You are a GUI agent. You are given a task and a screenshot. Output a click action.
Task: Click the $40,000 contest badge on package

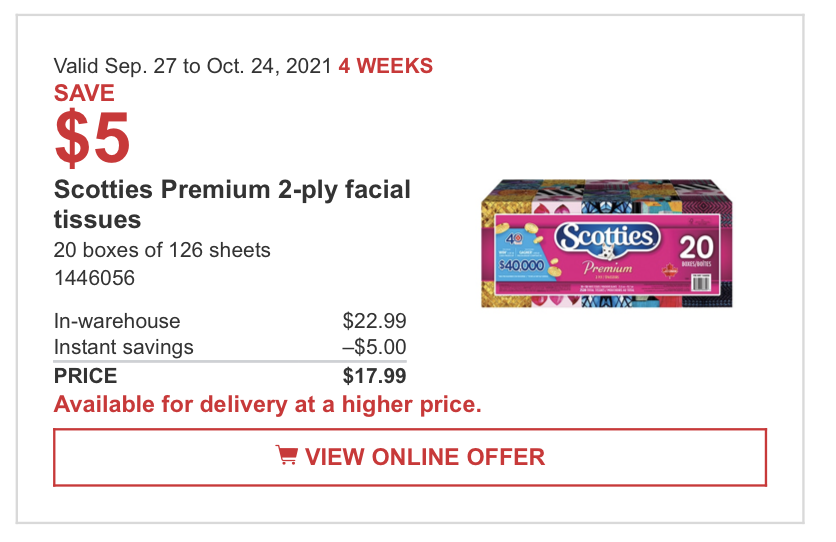pos(521,265)
